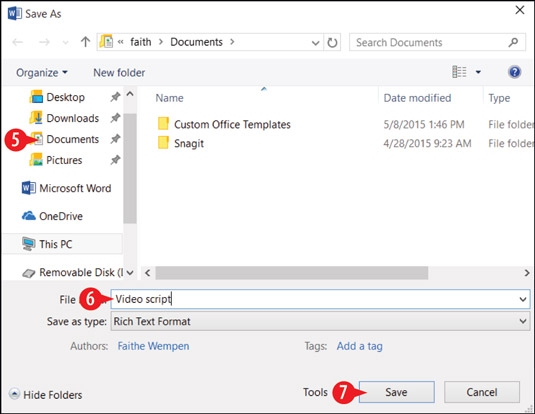The image size is (535, 414).
Task: Click the change view layout icon
Action: coord(459,72)
